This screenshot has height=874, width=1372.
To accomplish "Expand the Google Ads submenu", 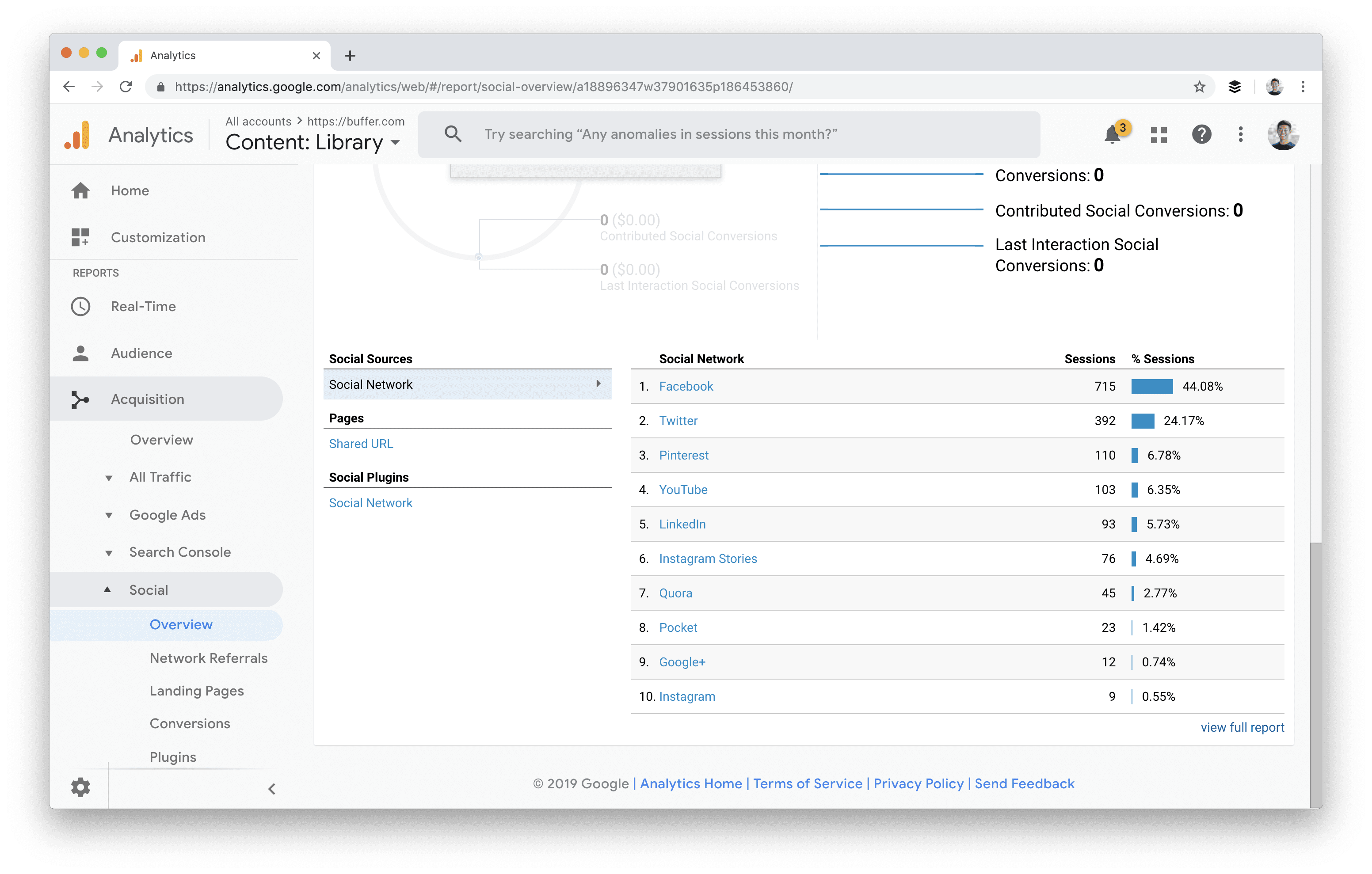I will click(109, 515).
